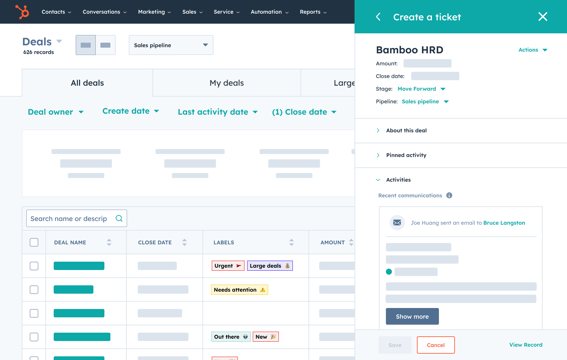Screen dimensions: 567x360
Task: Select the My deals tab
Action: tap(227, 83)
